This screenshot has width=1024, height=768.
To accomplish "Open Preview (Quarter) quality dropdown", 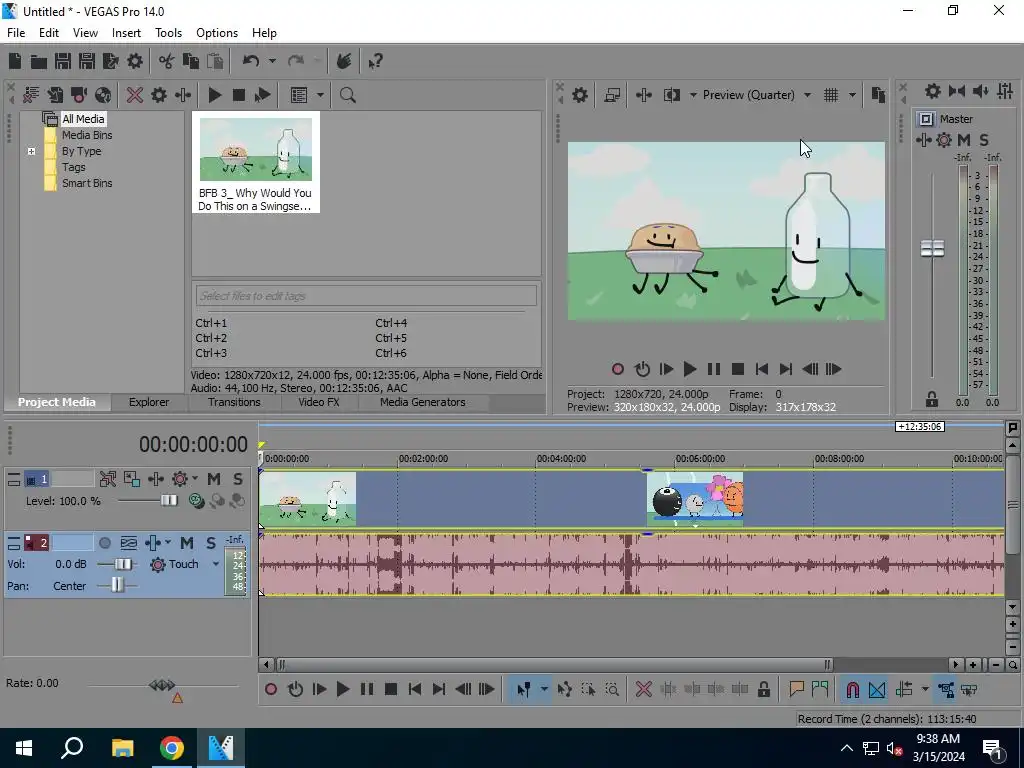I will point(807,95).
